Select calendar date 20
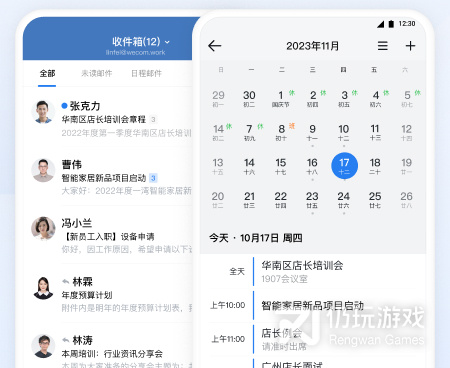Viewport: 450px width, 368px height. tap(218, 200)
